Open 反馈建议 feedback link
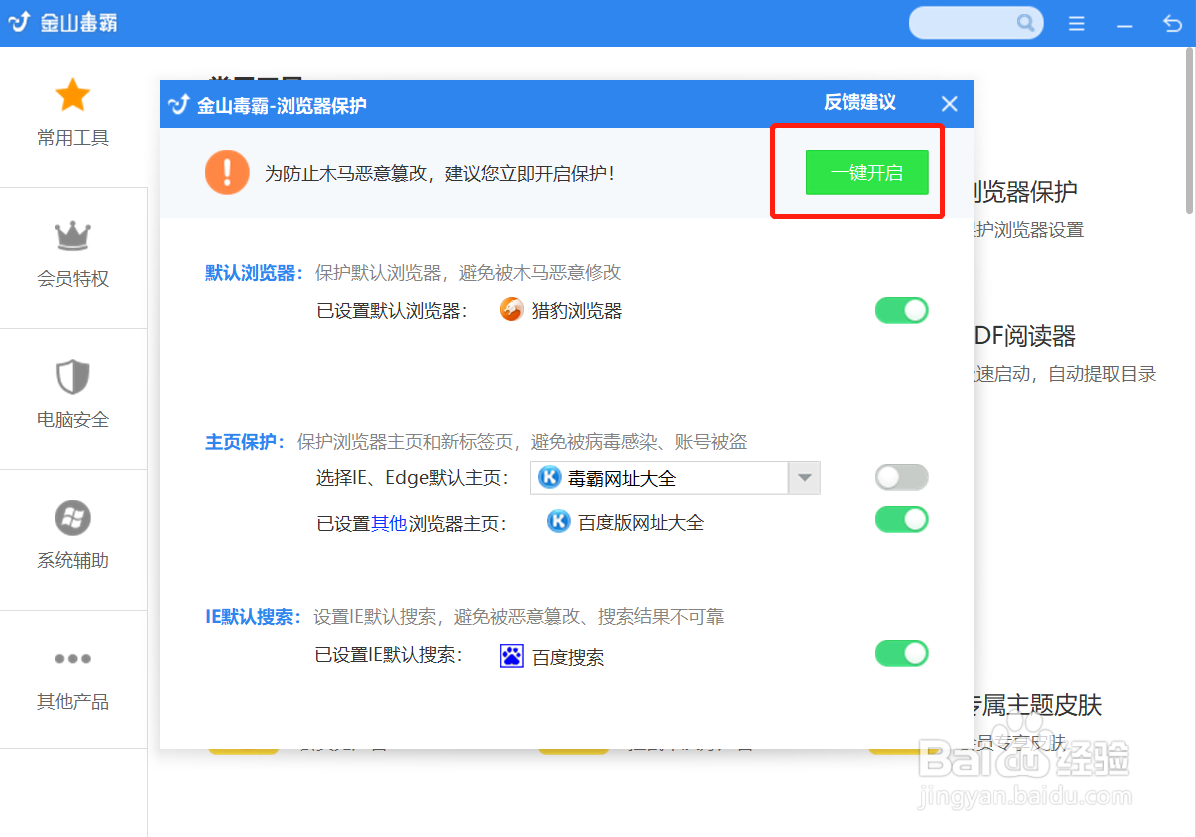Image resolution: width=1196 pixels, height=837 pixels. click(x=860, y=102)
